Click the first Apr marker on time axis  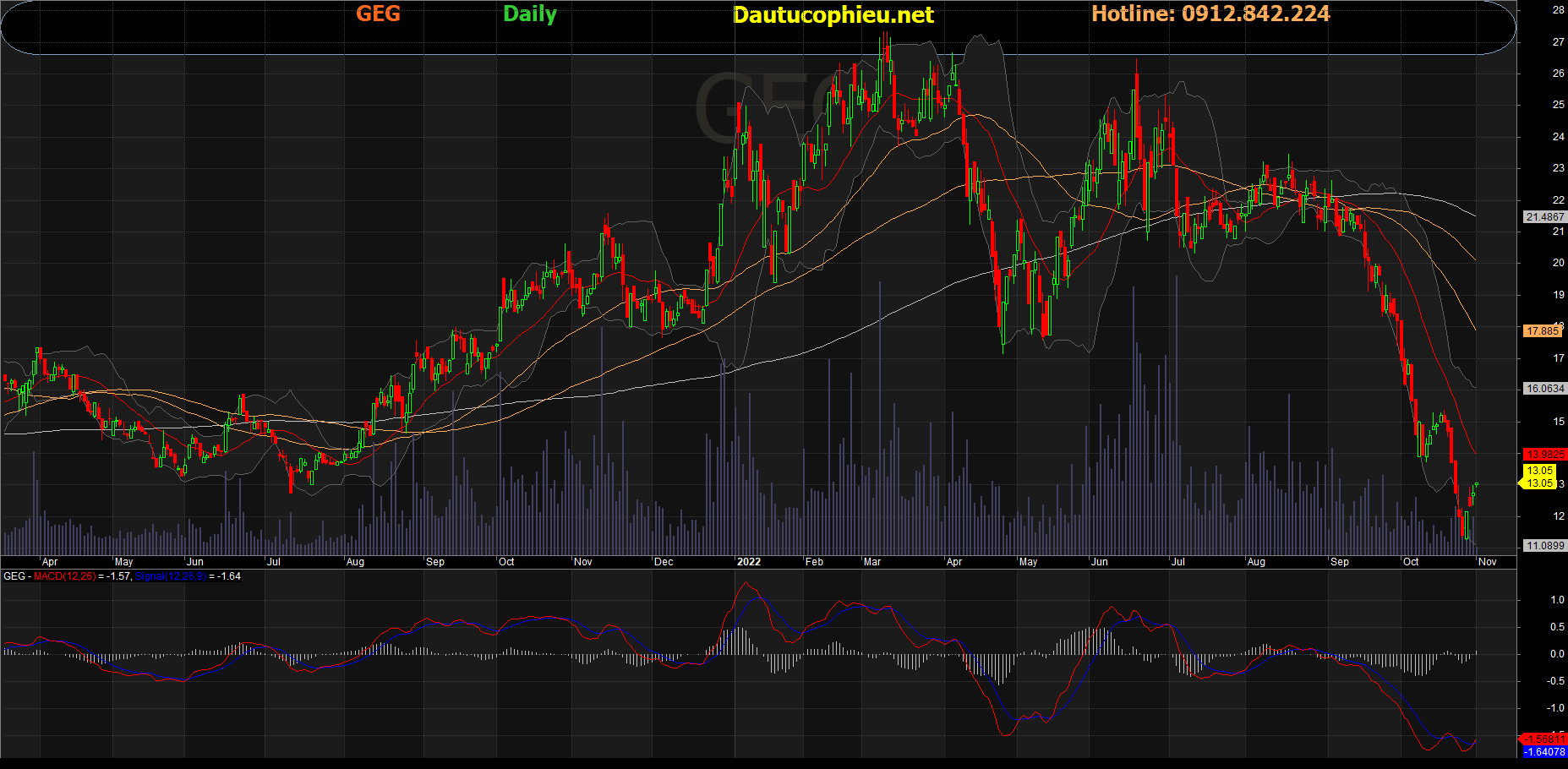coord(50,562)
